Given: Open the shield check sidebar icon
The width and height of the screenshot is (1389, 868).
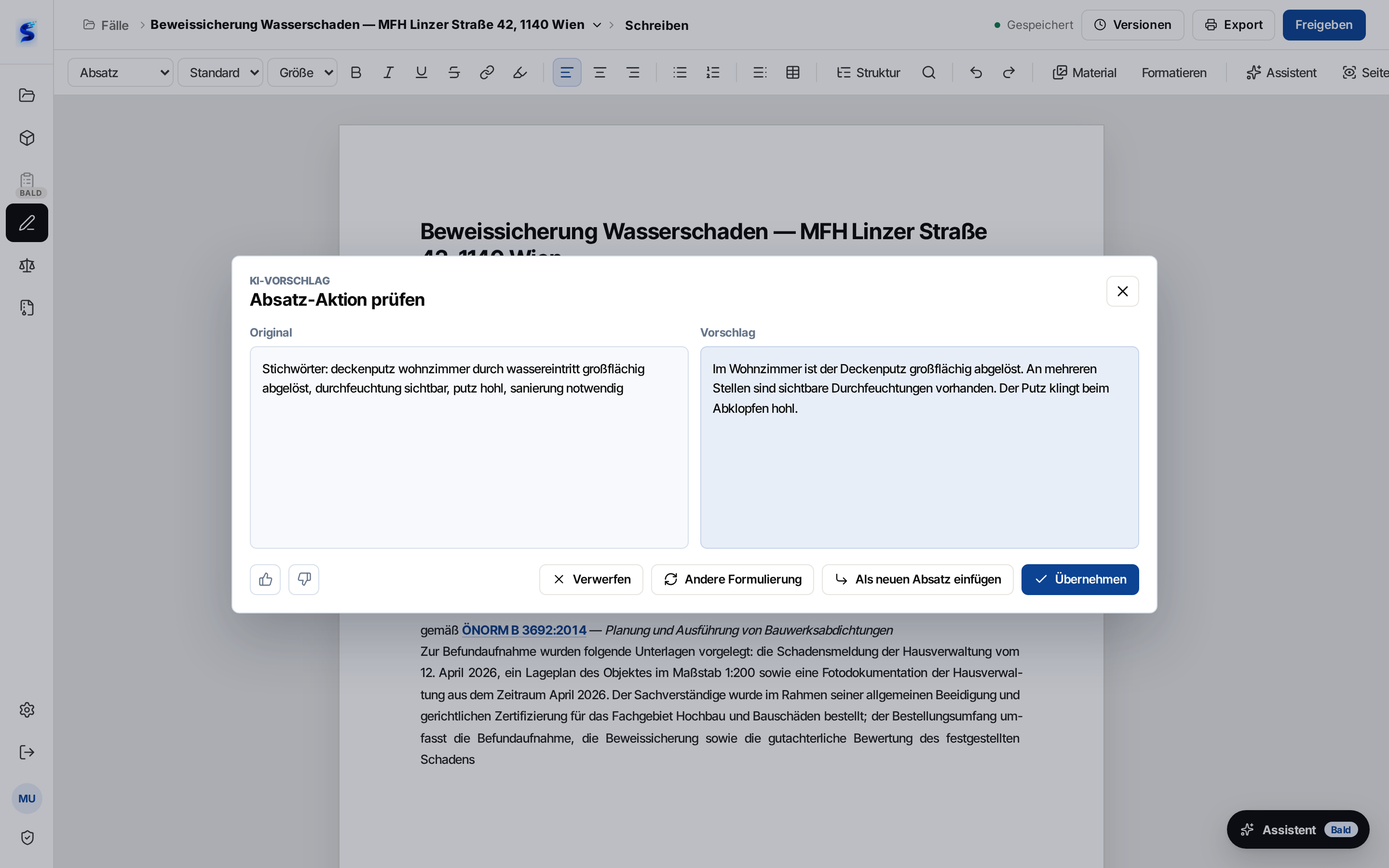Looking at the screenshot, I should click(27, 837).
